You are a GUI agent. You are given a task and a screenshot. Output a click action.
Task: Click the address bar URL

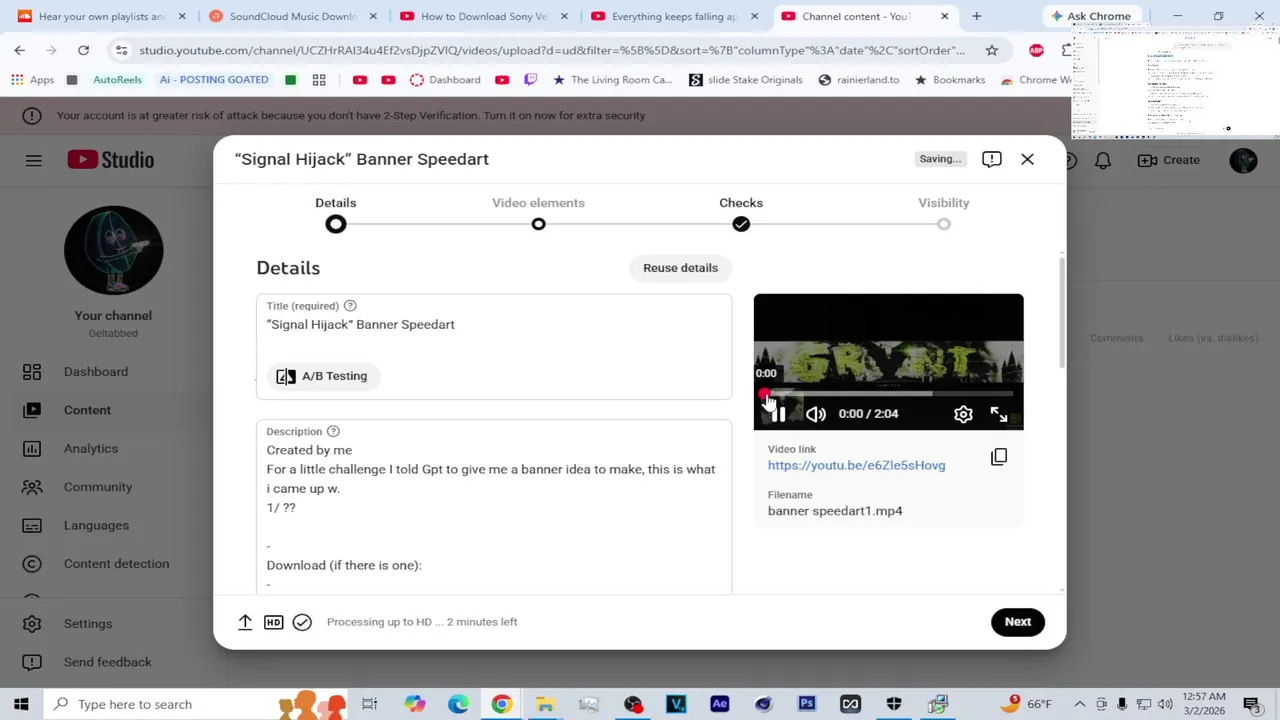click(552, 50)
